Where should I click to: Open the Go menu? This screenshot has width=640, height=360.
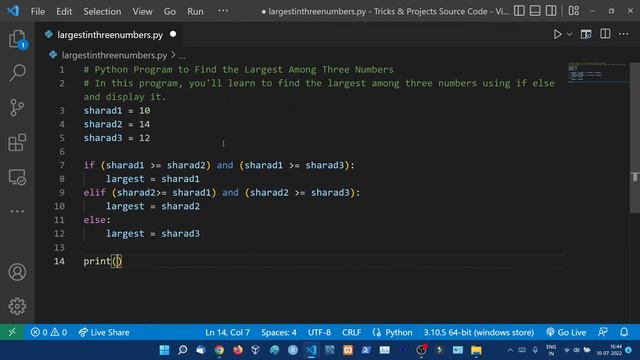coord(170,11)
